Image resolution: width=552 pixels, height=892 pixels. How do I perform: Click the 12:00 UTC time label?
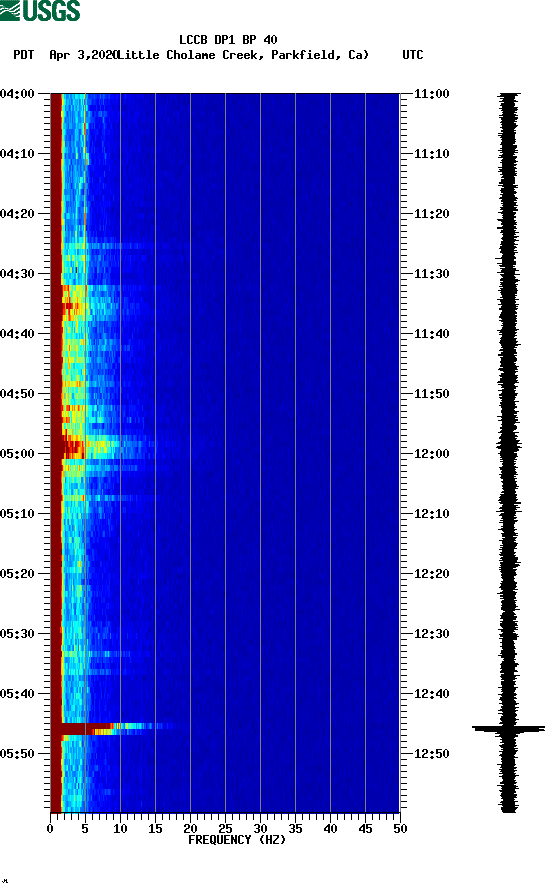point(431,453)
